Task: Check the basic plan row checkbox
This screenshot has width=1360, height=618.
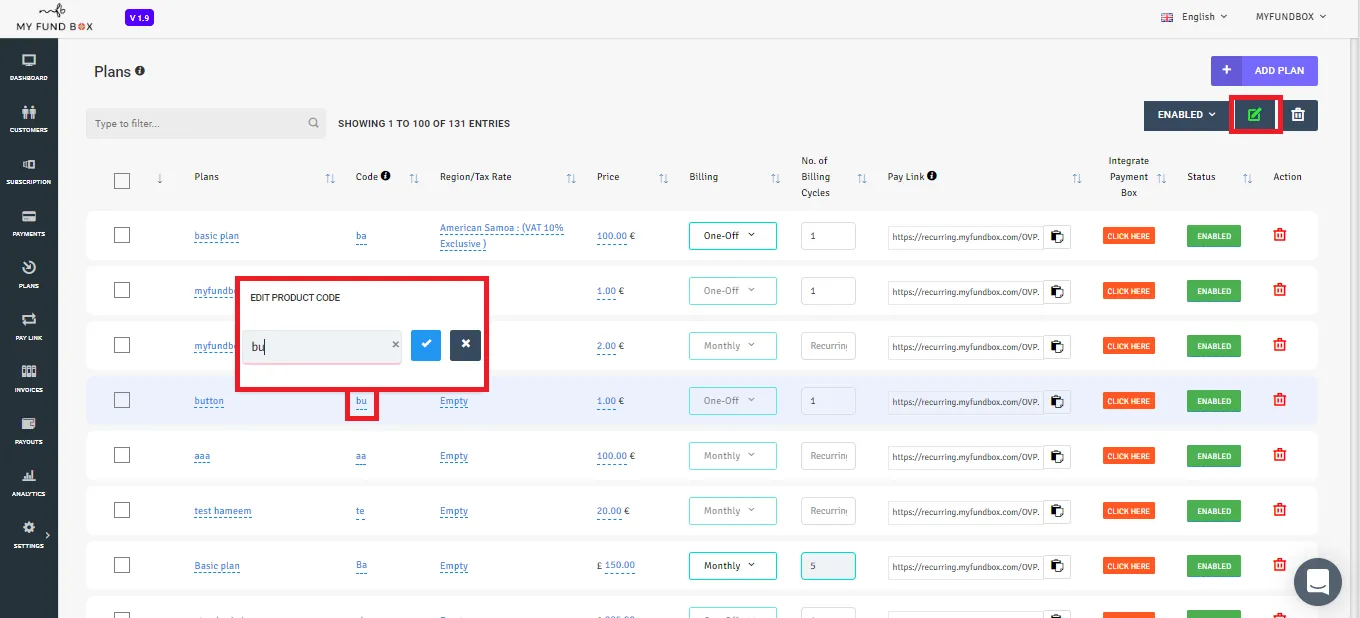Action: [x=122, y=235]
